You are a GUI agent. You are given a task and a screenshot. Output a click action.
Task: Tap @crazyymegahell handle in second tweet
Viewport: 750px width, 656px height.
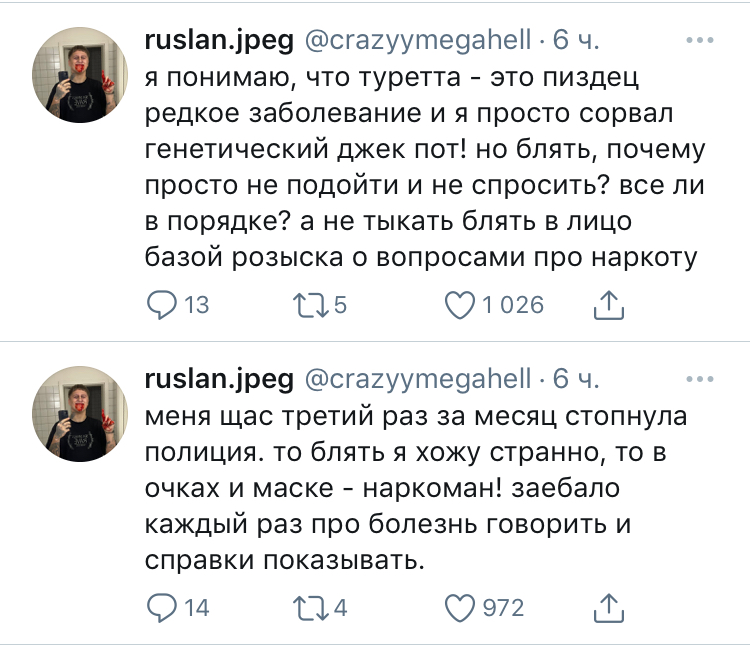(x=417, y=378)
